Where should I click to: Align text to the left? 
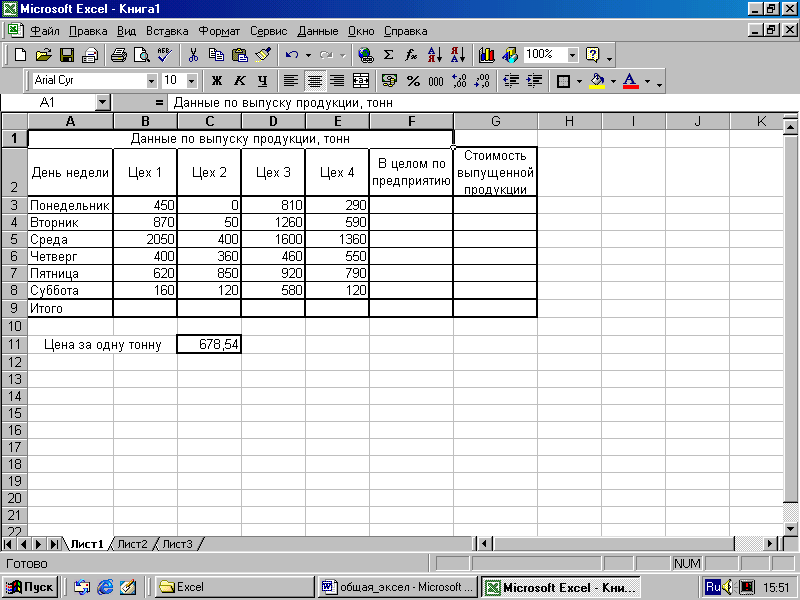(291, 81)
